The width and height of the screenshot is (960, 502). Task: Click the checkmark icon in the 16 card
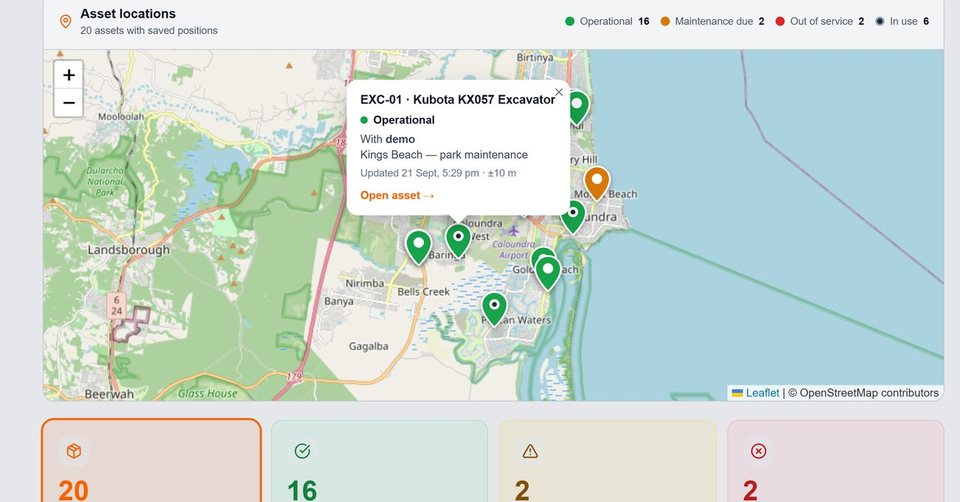coord(302,451)
